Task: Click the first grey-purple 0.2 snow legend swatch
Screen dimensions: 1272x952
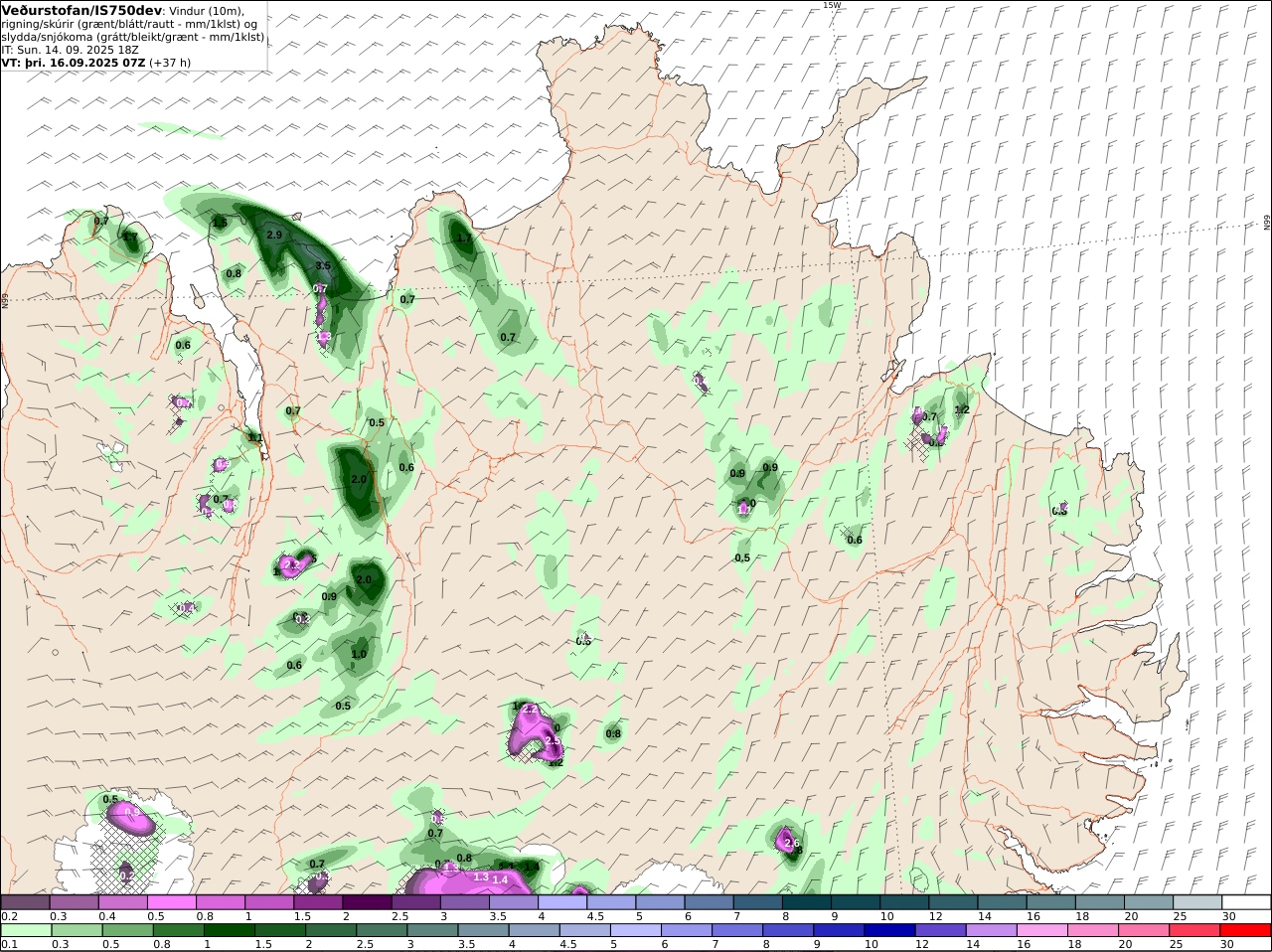Action: pos(25,902)
